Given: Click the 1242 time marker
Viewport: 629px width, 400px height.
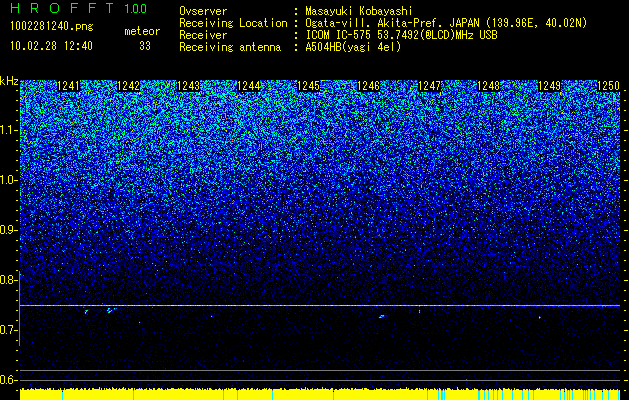Looking at the screenshot, I should [x=129, y=86].
